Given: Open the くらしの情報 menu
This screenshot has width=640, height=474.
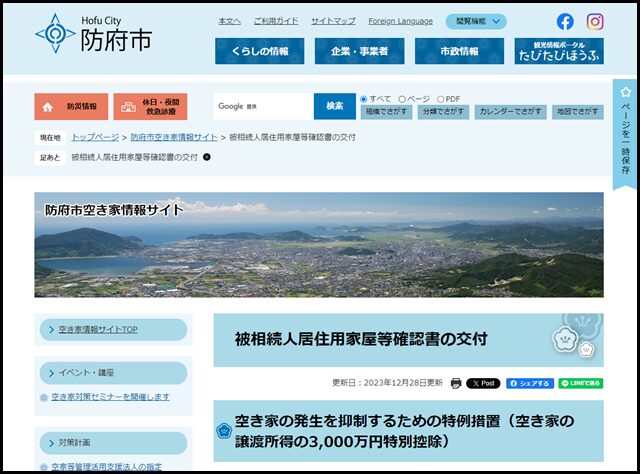Looking at the screenshot, I should (260, 51).
